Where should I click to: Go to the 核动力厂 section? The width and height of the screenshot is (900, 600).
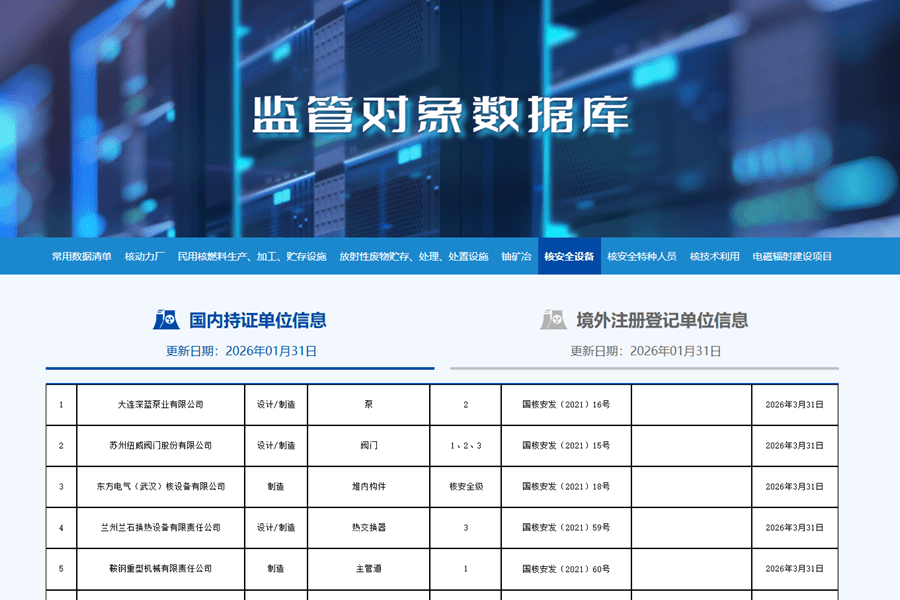pos(144,257)
